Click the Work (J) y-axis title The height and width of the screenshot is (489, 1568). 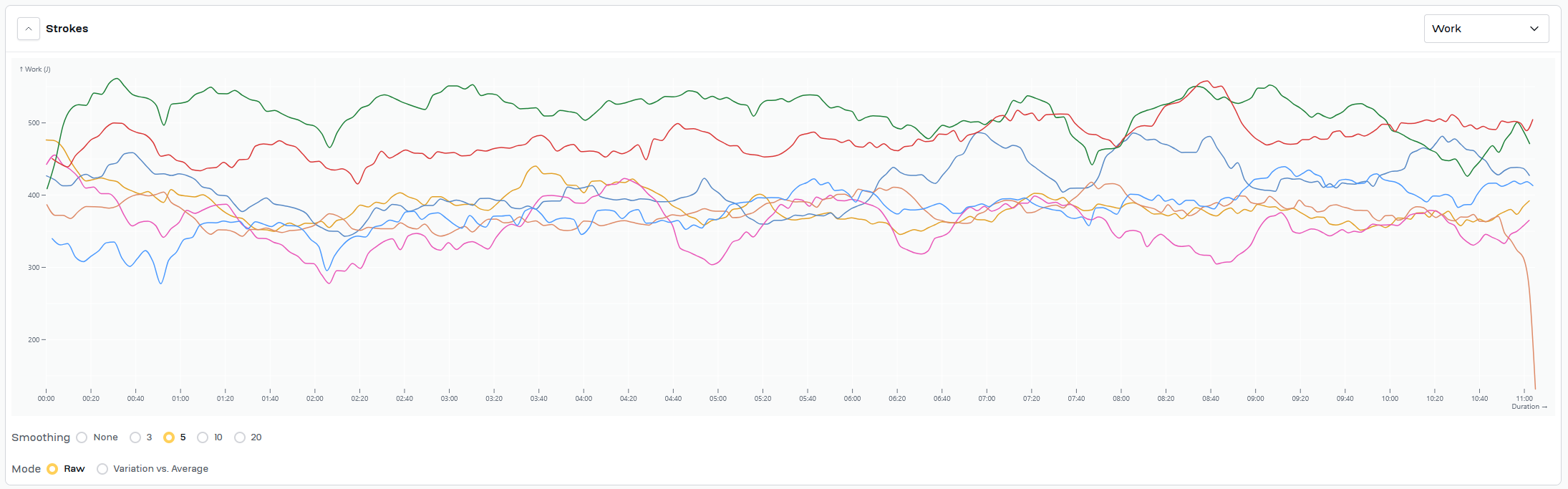(x=35, y=69)
